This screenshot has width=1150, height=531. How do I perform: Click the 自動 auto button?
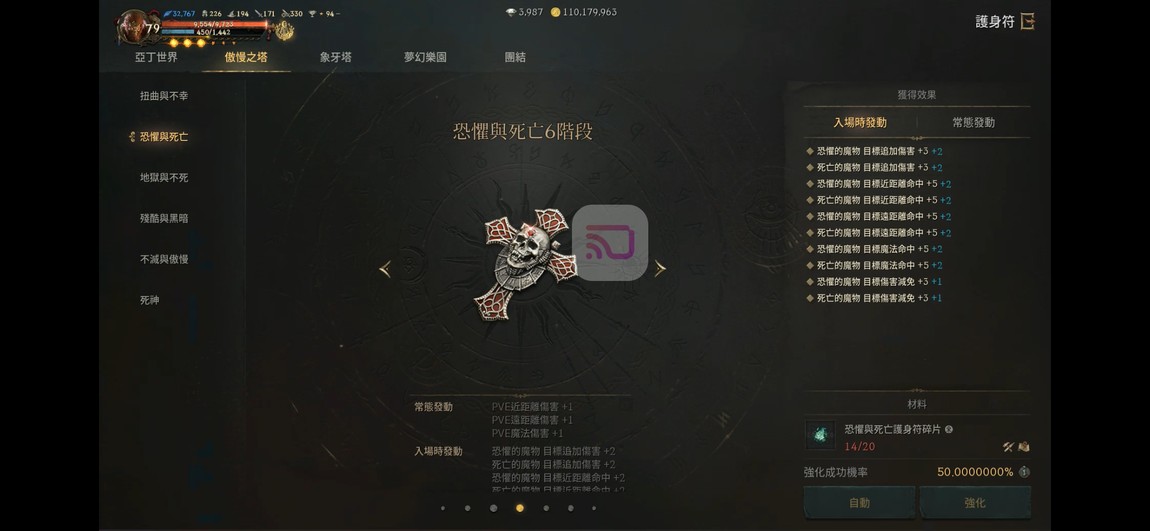pyautogui.click(x=860, y=503)
